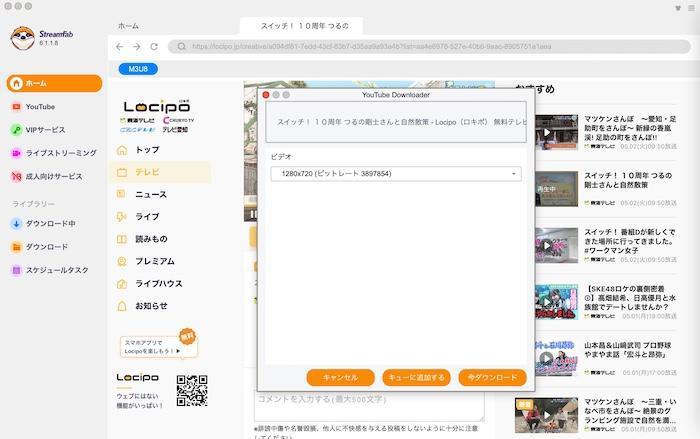Click キューに追加する button

point(416,378)
